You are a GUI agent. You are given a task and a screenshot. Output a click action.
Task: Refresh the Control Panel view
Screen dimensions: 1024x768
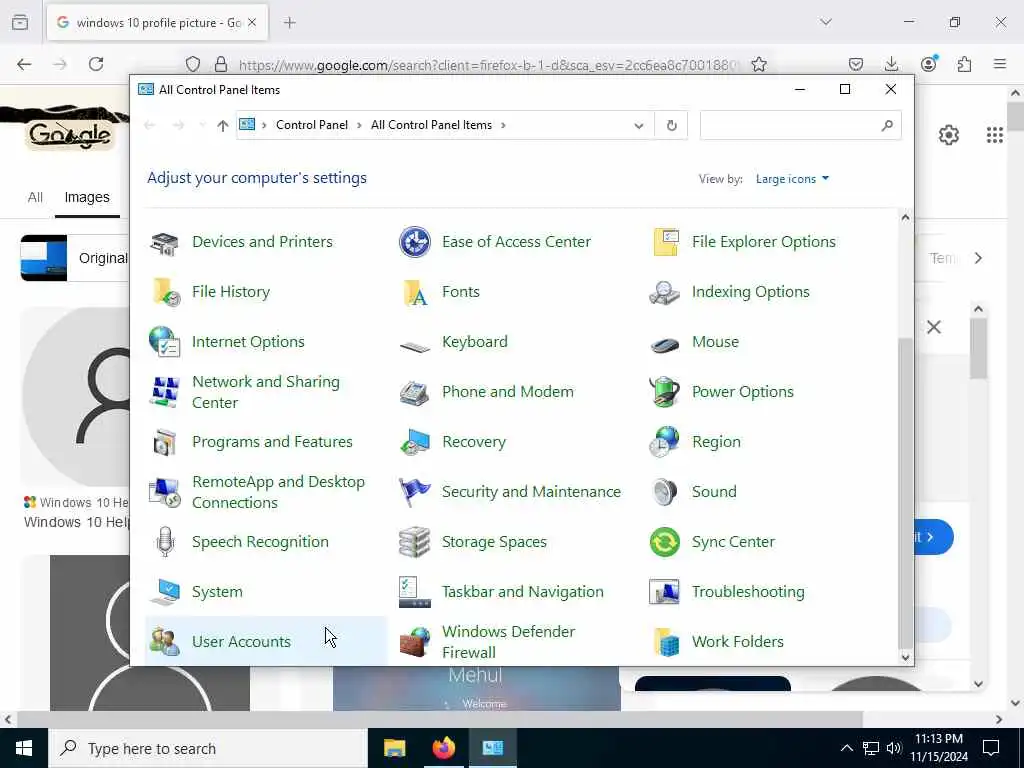671,125
